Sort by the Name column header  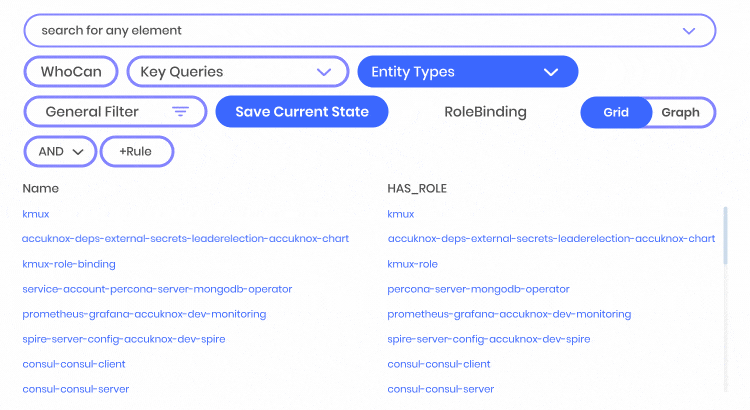coord(41,188)
